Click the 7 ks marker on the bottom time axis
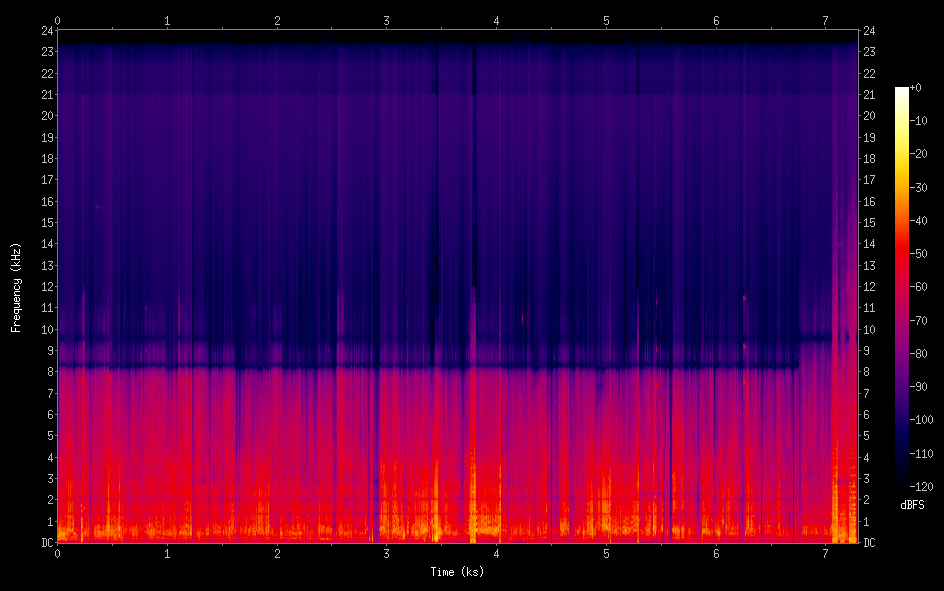Image resolution: width=944 pixels, height=591 pixels. (825, 553)
